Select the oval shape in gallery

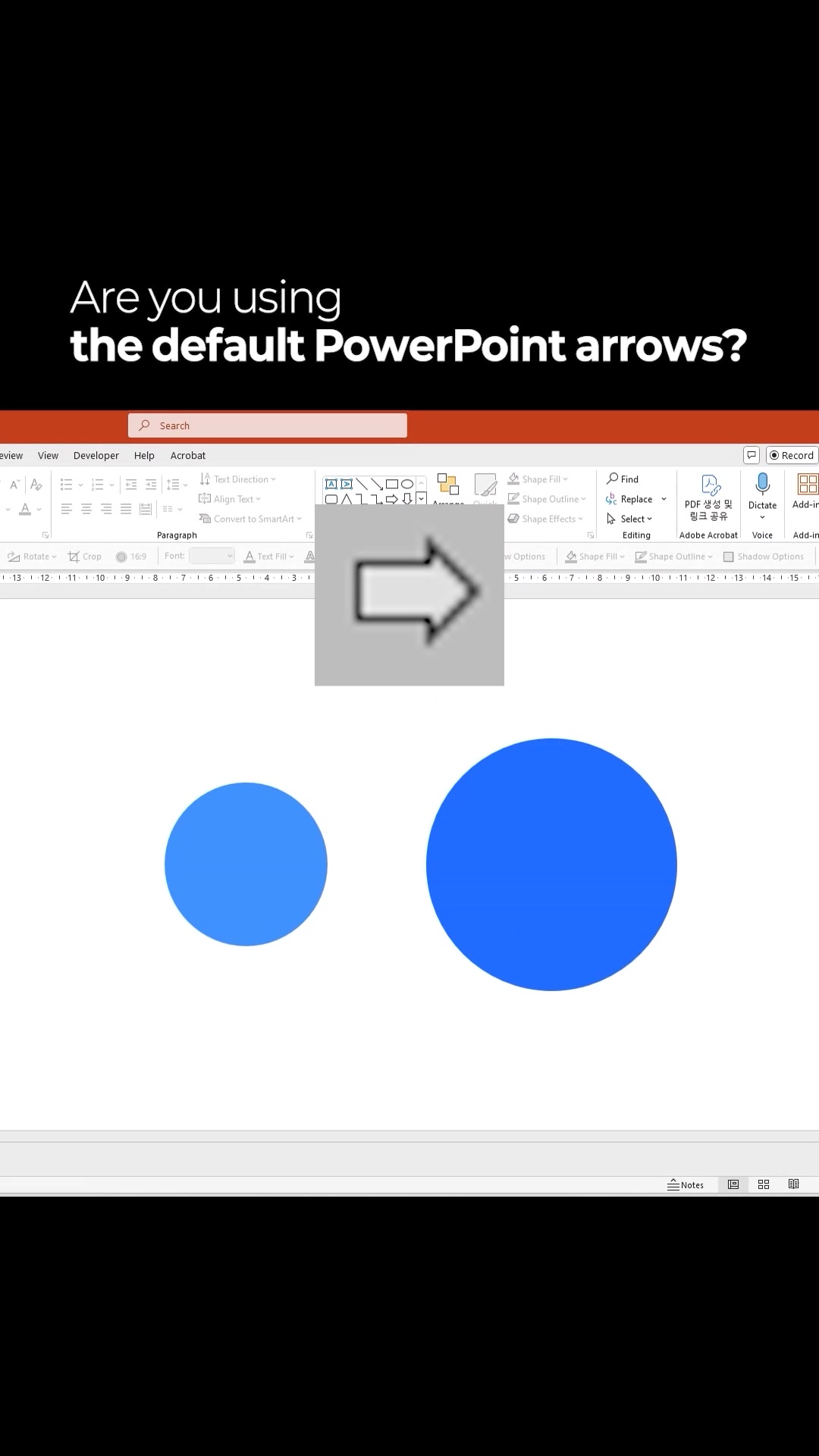coord(407,484)
